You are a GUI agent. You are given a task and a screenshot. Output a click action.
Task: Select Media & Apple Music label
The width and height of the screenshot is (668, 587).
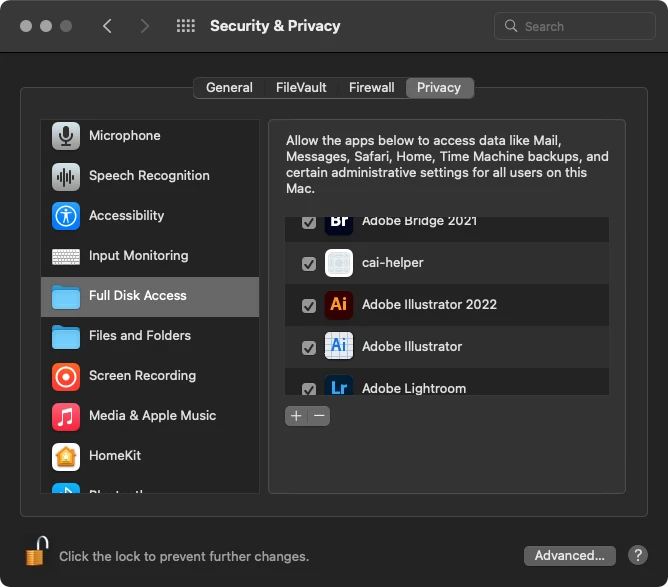[153, 416]
